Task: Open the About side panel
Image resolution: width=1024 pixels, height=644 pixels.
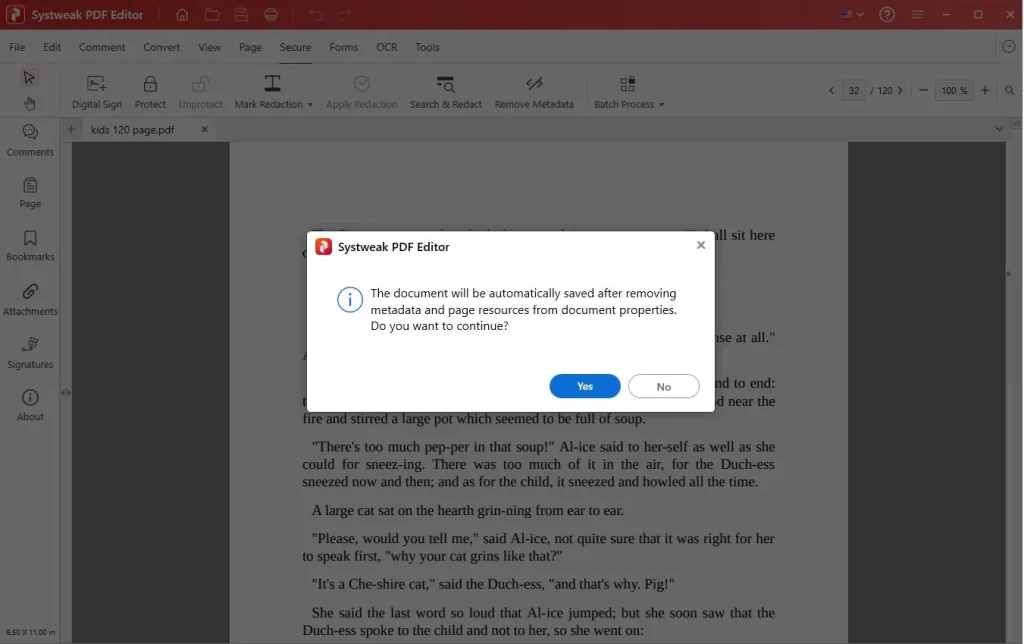Action: 30,406
